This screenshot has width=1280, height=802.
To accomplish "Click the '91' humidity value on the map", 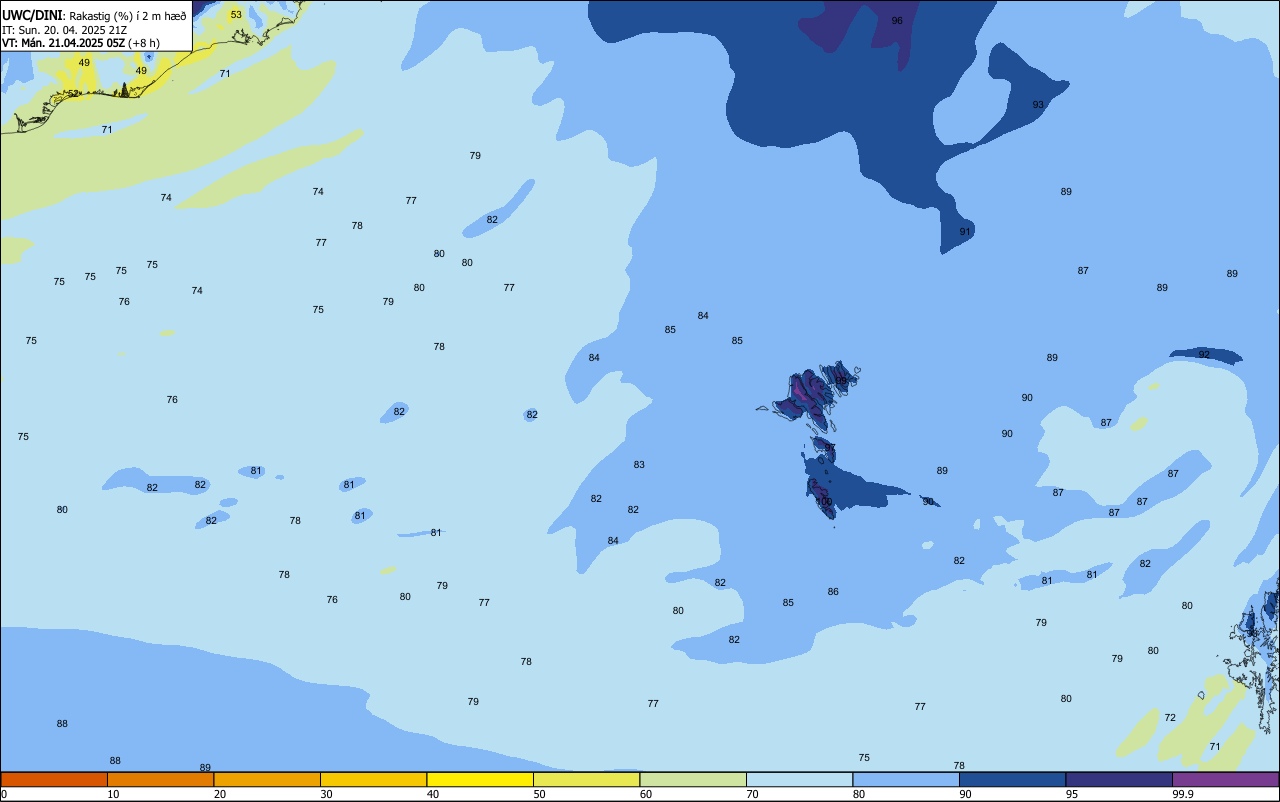I will click(965, 232).
